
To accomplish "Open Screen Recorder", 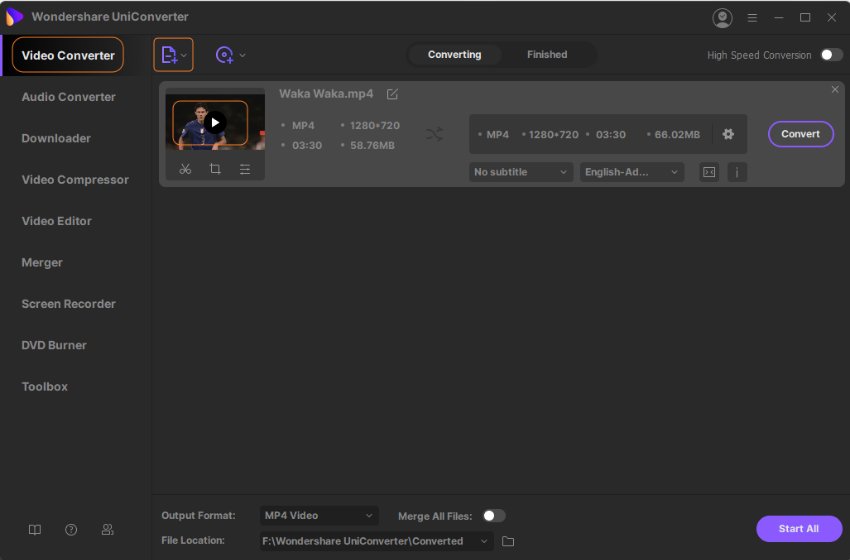I will click(68, 304).
